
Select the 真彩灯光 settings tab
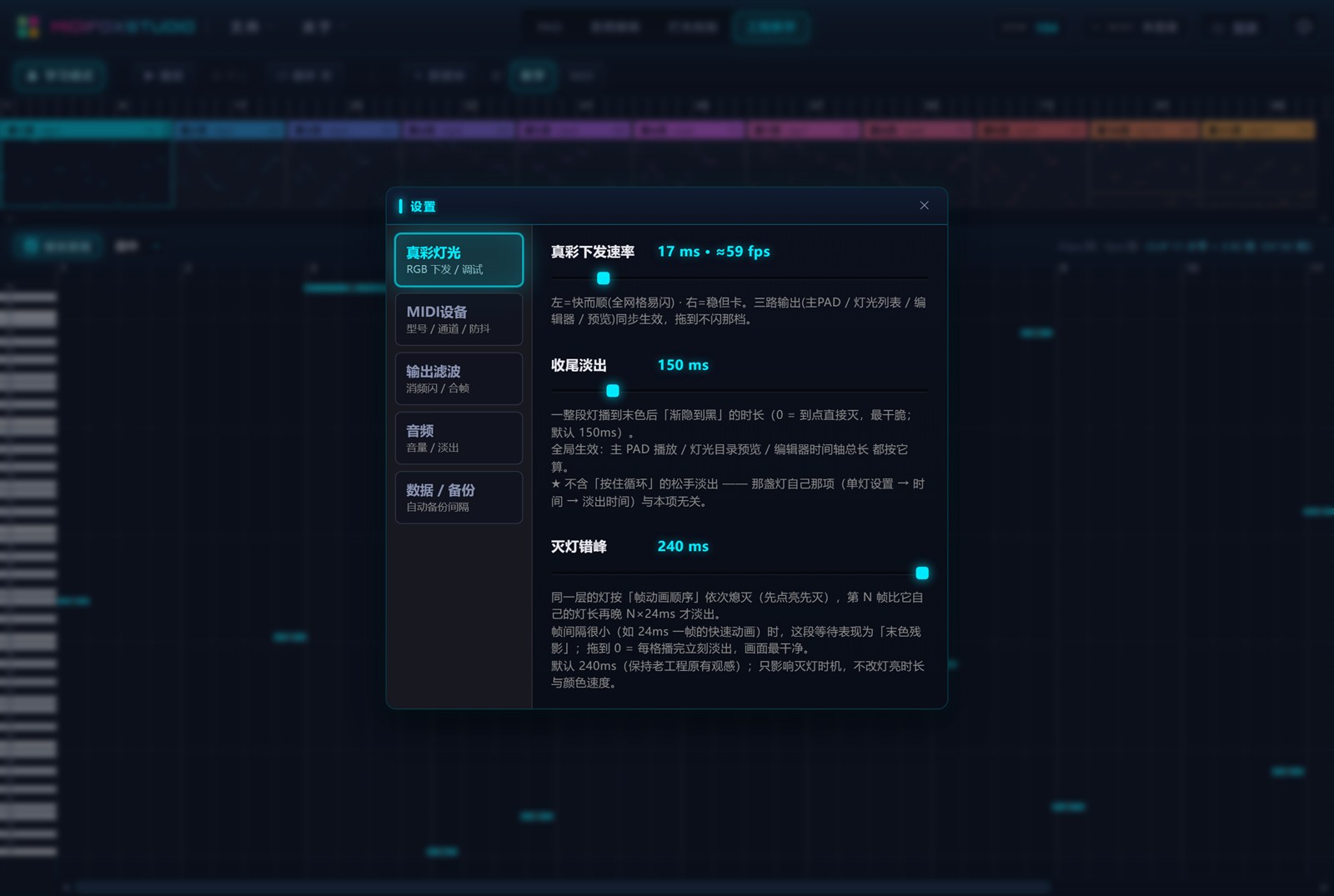coord(459,260)
